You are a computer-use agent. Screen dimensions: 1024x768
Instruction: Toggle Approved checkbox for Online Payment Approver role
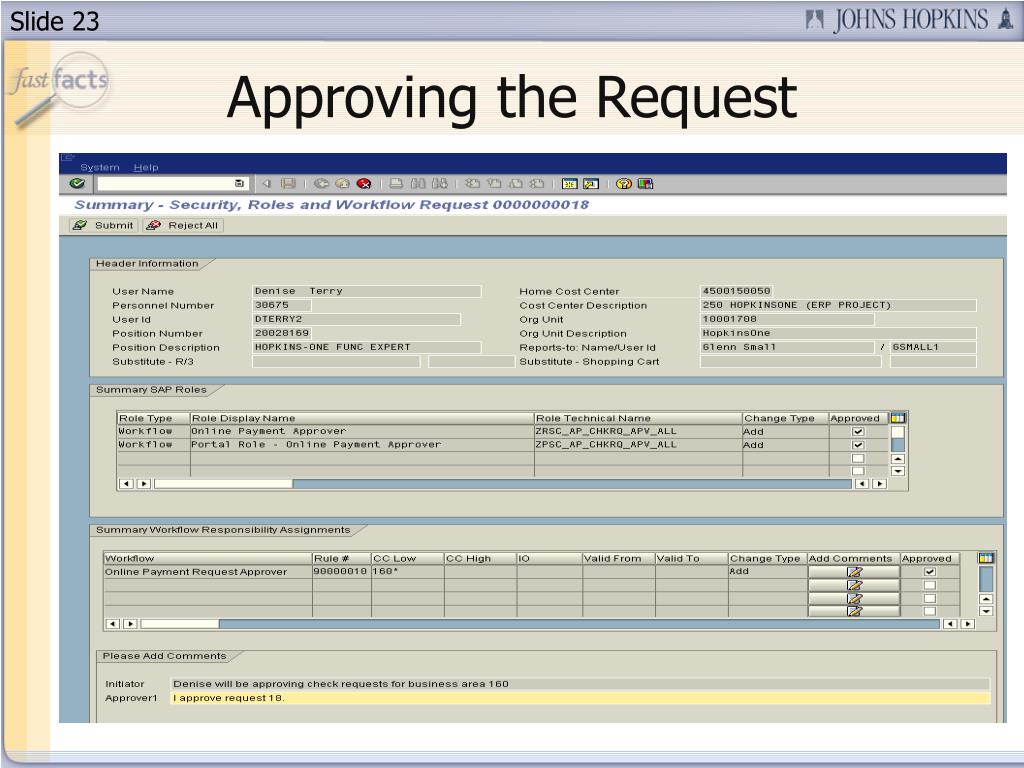click(858, 432)
